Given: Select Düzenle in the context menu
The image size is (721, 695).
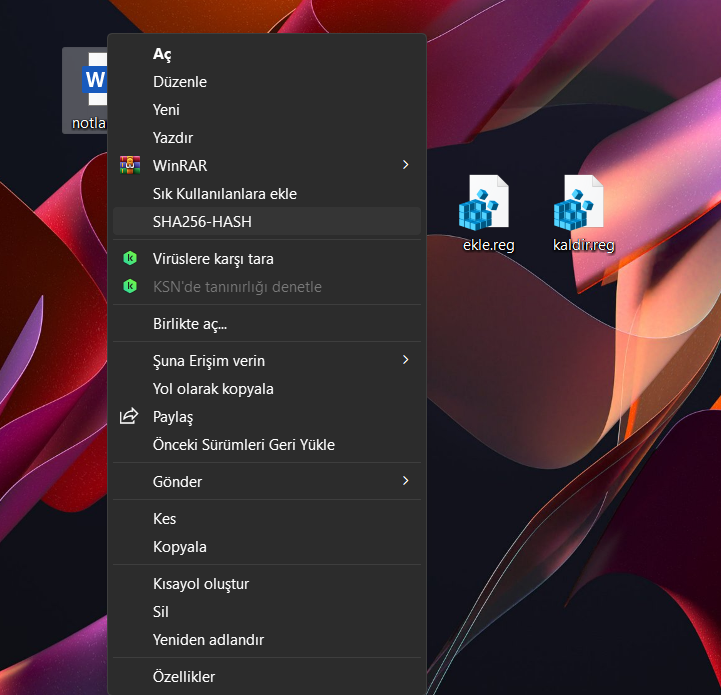Looking at the screenshot, I should [x=180, y=82].
